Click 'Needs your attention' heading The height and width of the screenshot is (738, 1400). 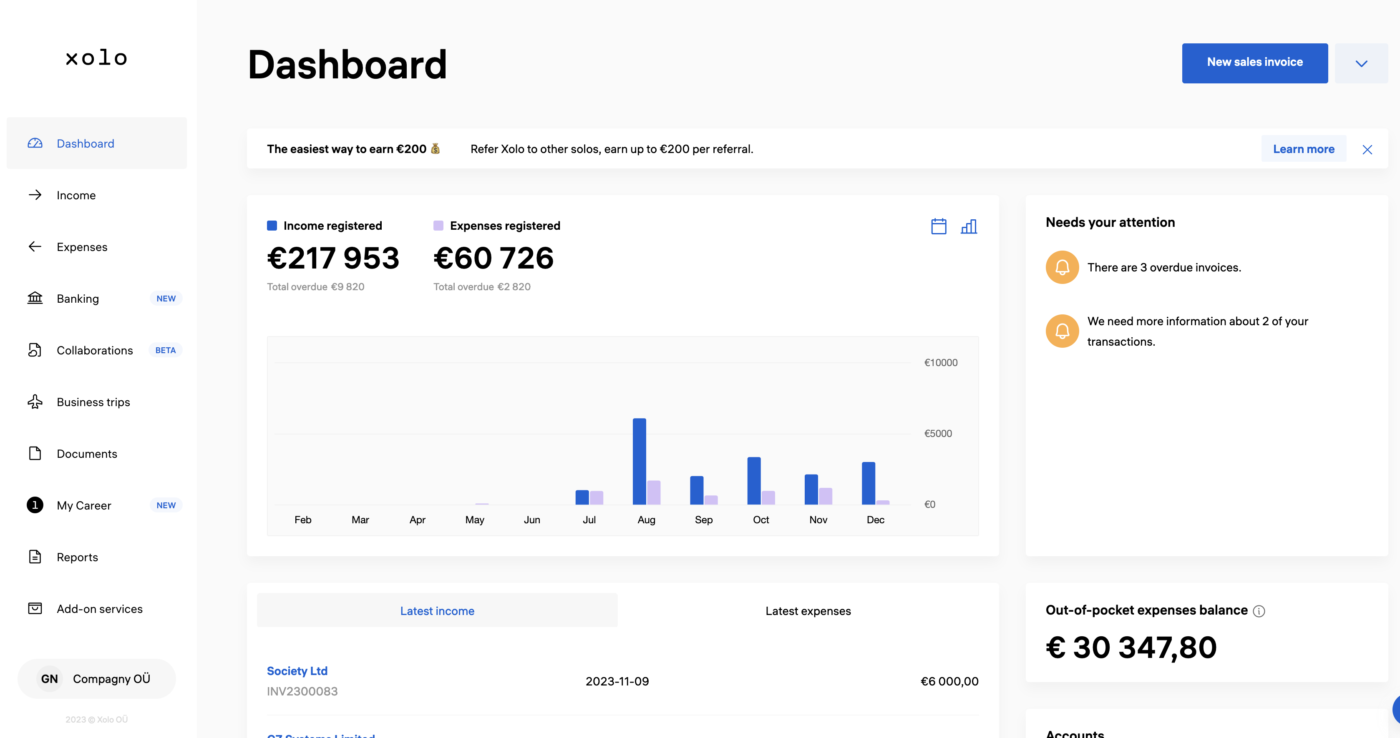coord(1110,222)
